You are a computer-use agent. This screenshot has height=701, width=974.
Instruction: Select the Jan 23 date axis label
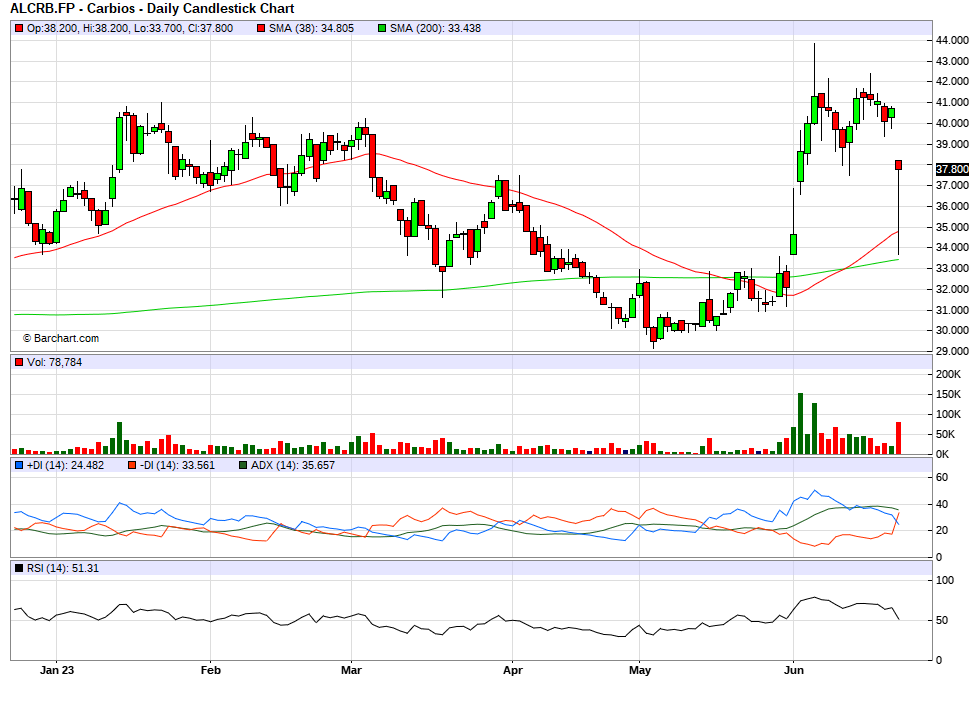click(58, 669)
